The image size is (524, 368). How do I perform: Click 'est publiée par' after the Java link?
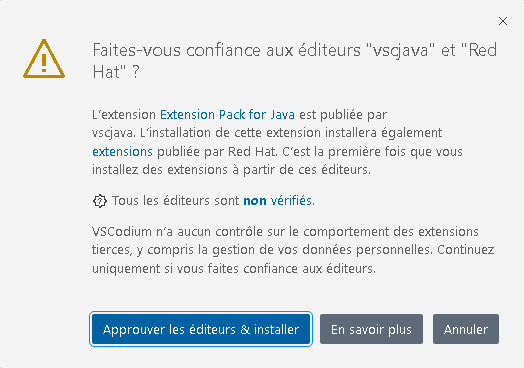coord(343,115)
